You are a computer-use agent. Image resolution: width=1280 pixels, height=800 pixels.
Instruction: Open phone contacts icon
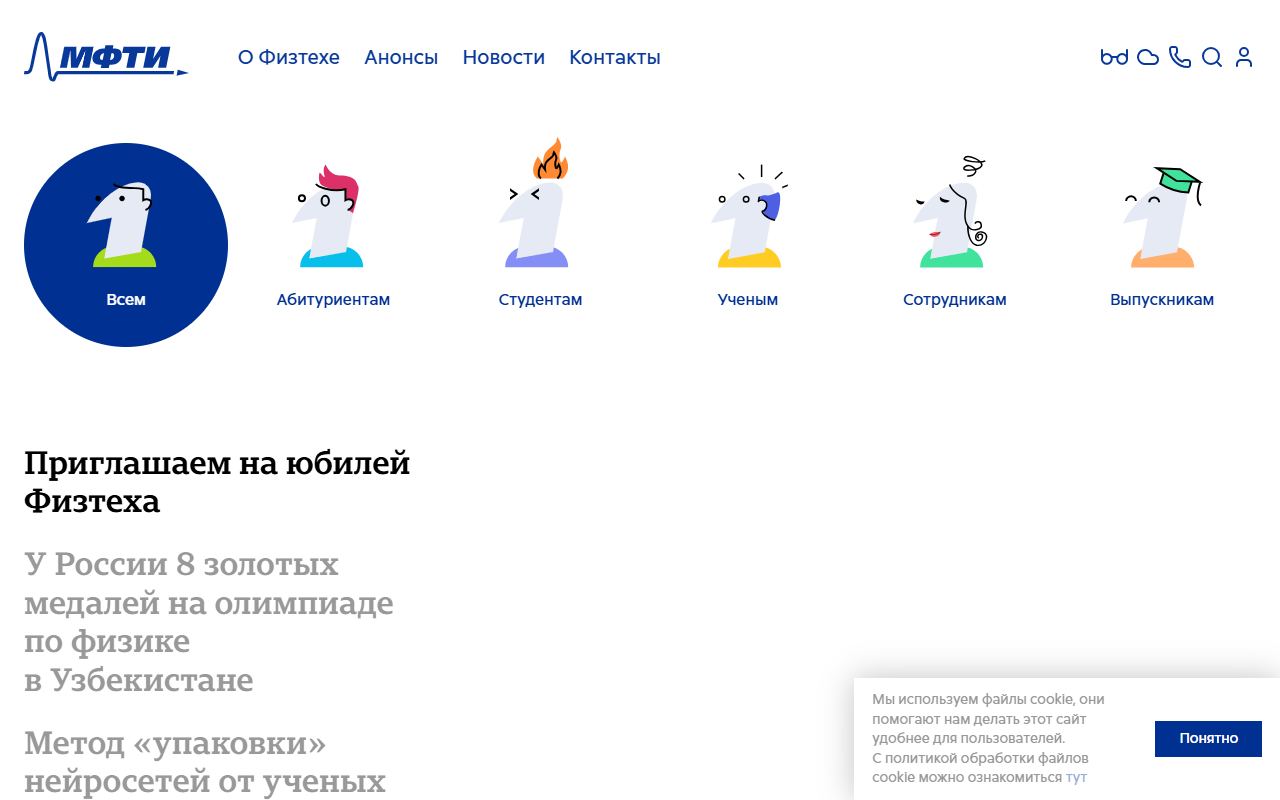pyautogui.click(x=1180, y=57)
